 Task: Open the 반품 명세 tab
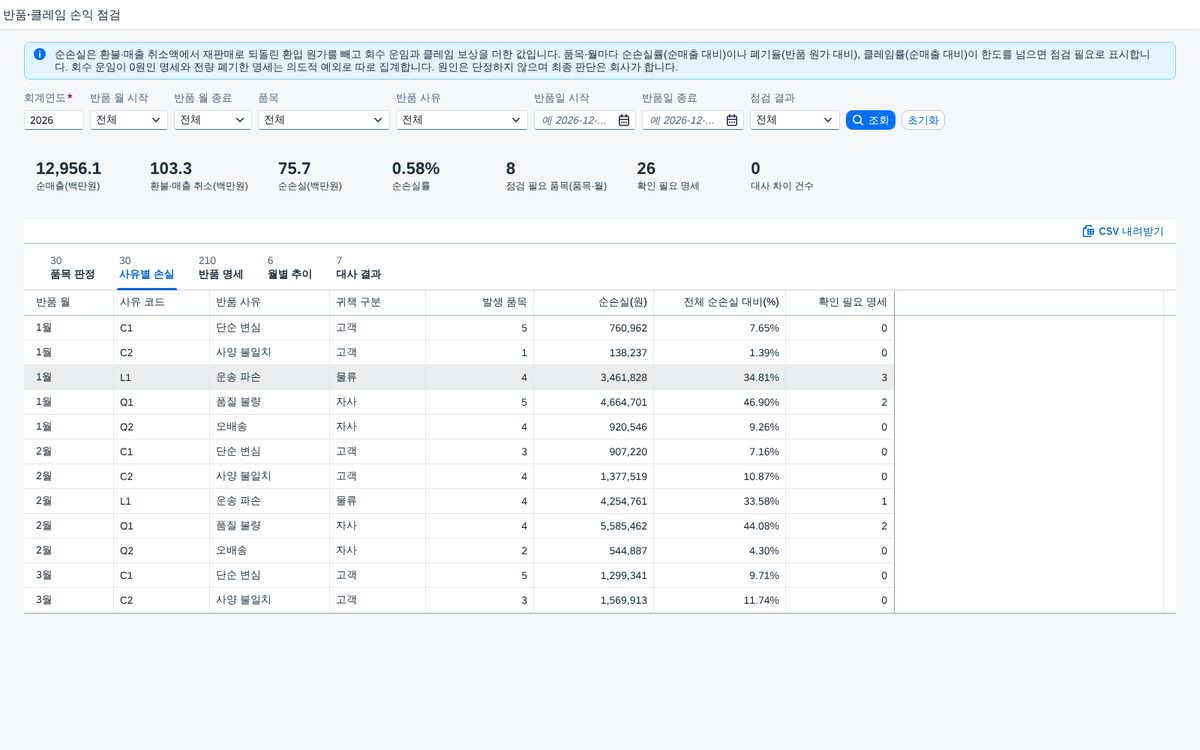coord(220,268)
